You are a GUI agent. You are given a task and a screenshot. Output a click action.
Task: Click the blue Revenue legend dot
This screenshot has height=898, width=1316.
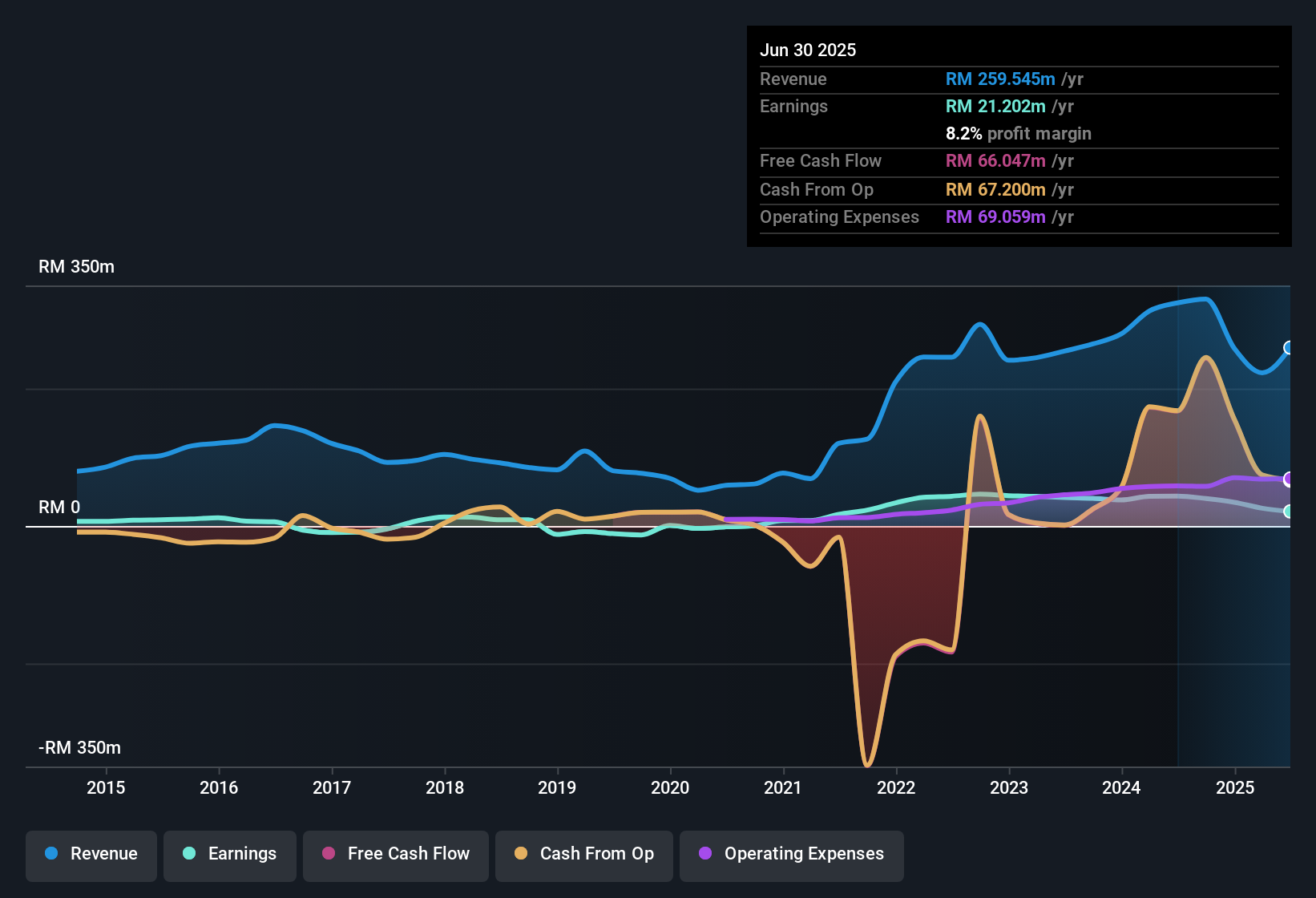click(x=50, y=854)
